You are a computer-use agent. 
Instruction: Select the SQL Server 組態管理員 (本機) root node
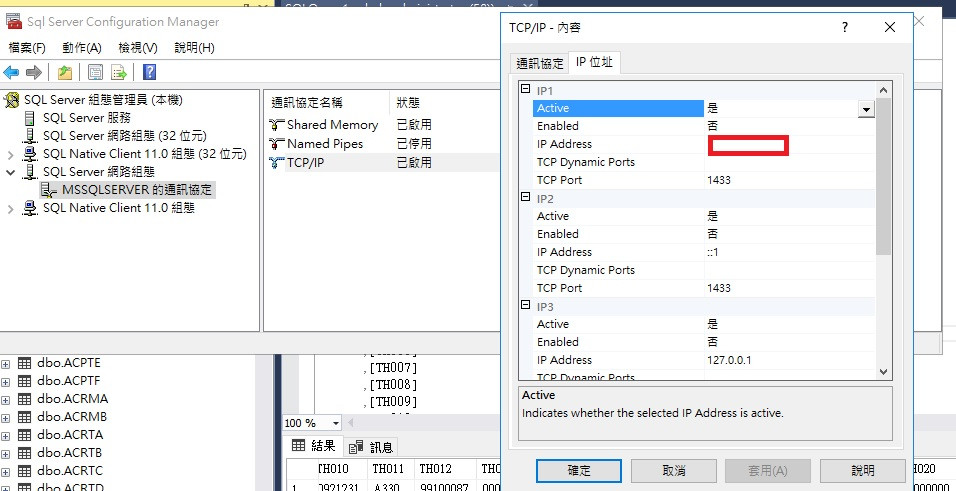click(103, 100)
